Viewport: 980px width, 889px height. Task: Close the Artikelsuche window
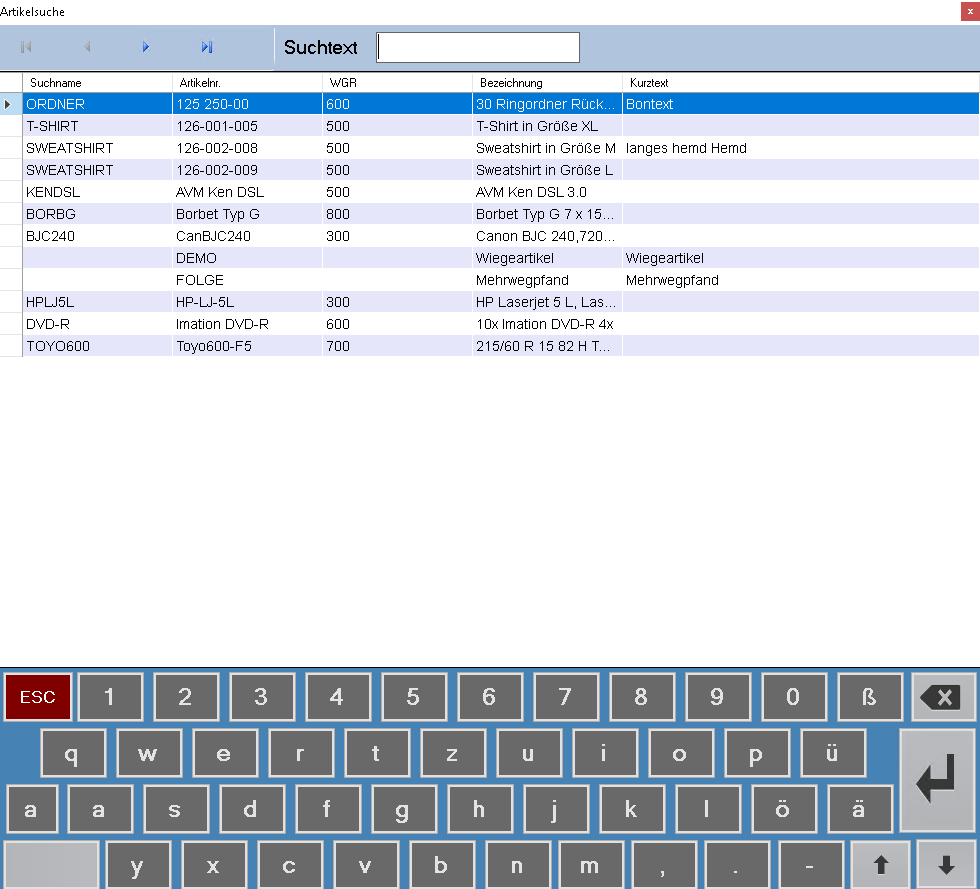[970, 11]
